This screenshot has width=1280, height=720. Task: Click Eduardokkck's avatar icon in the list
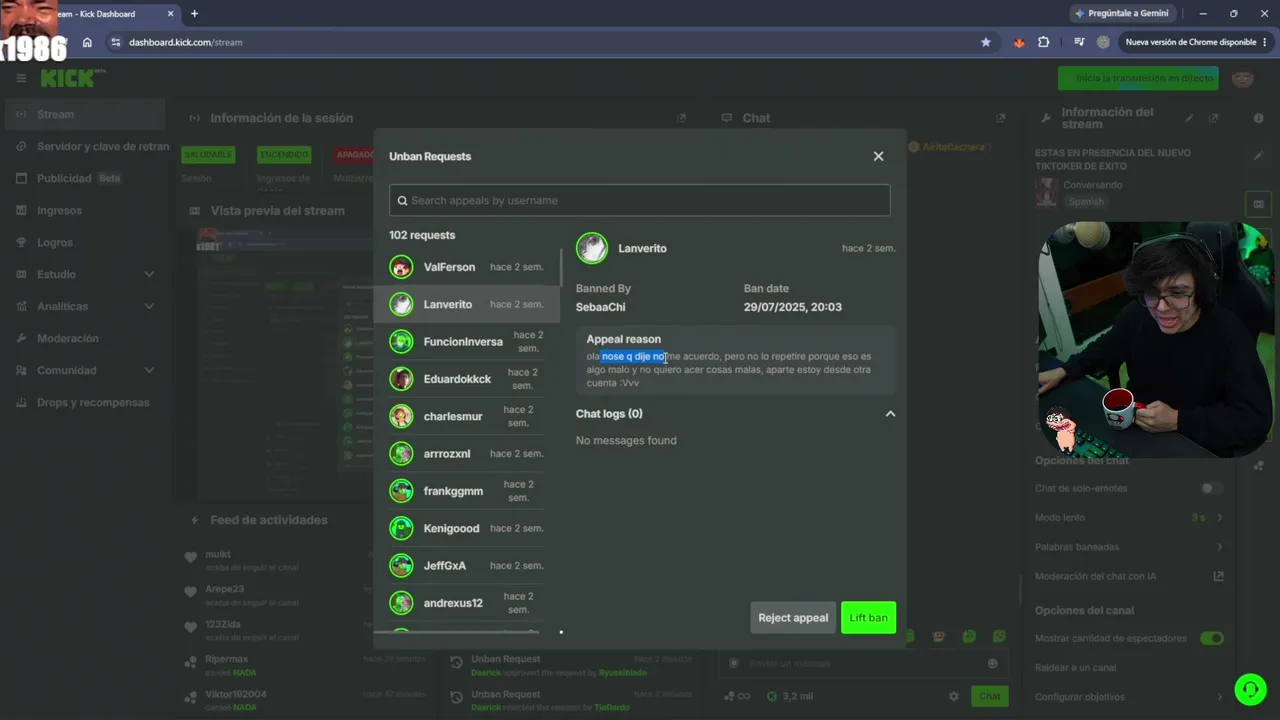coord(402,379)
